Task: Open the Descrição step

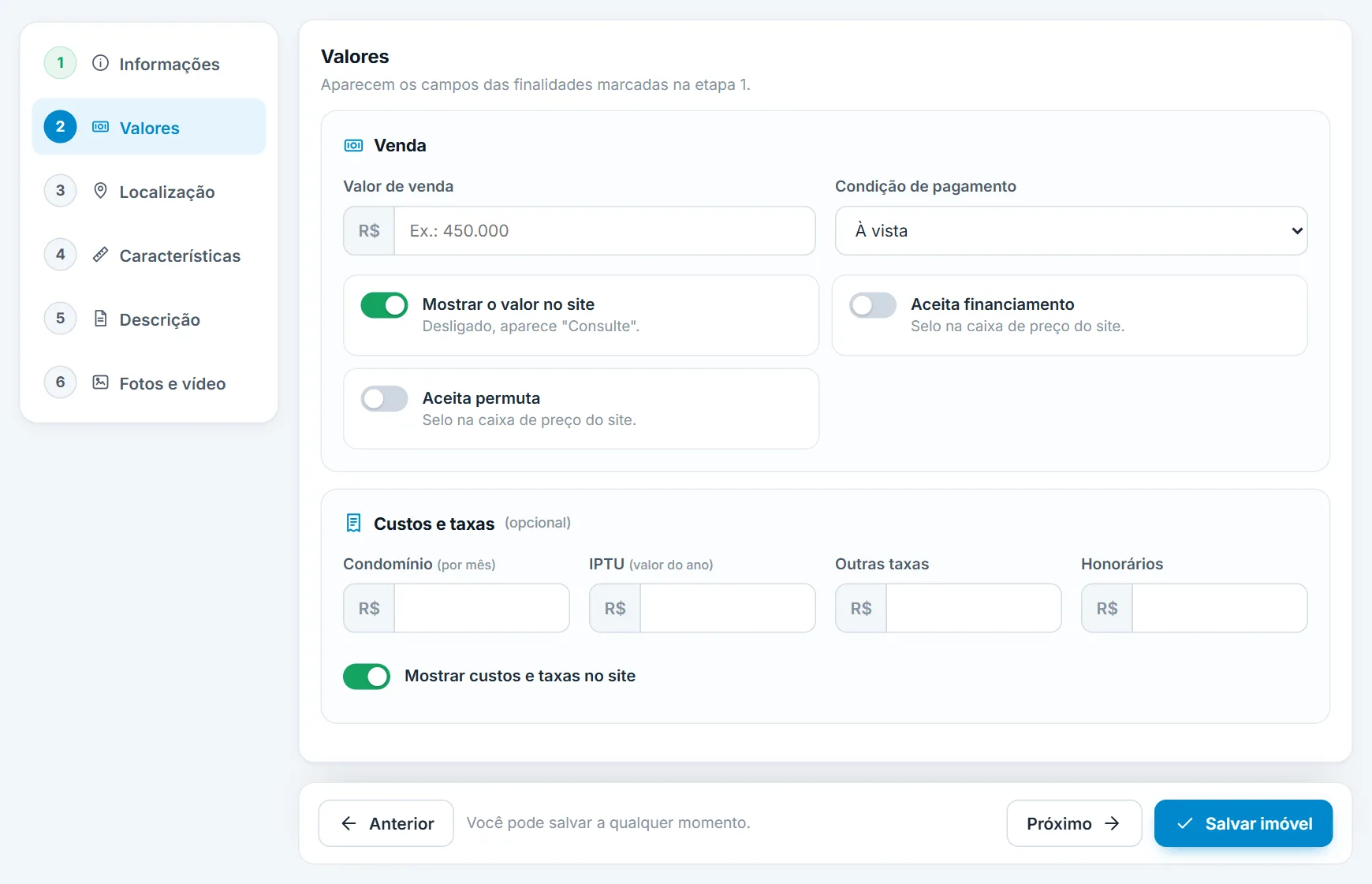Action: coord(149,319)
